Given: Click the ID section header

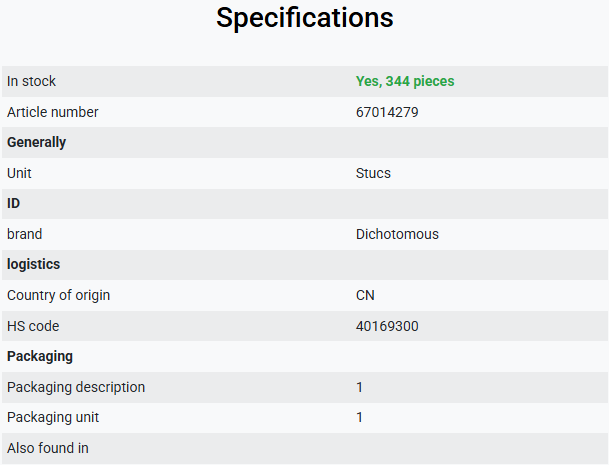Looking at the screenshot, I should coord(13,204).
